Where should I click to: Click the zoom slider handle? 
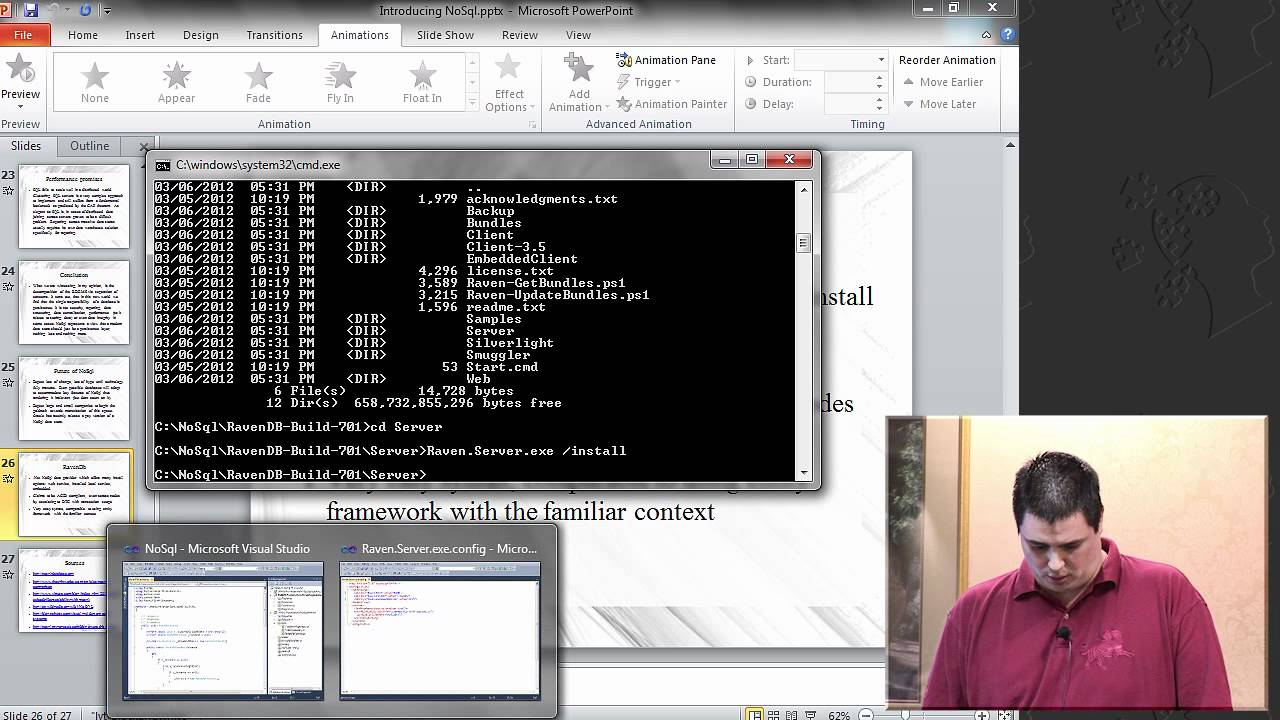click(905, 715)
